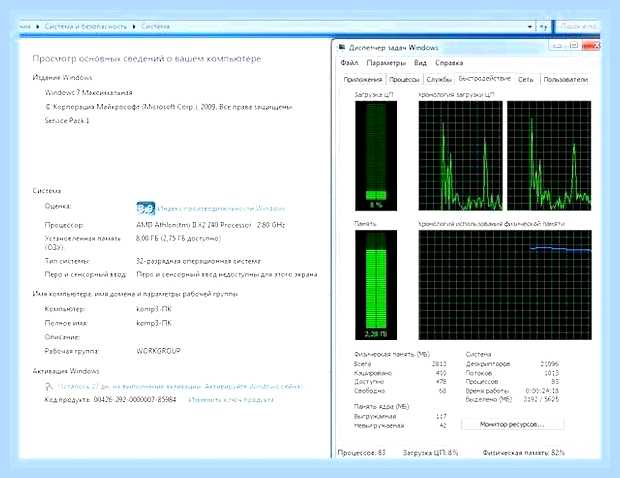
Task: Click the address bar refresh button
Action: pyautogui.click(x=544, y=26)
